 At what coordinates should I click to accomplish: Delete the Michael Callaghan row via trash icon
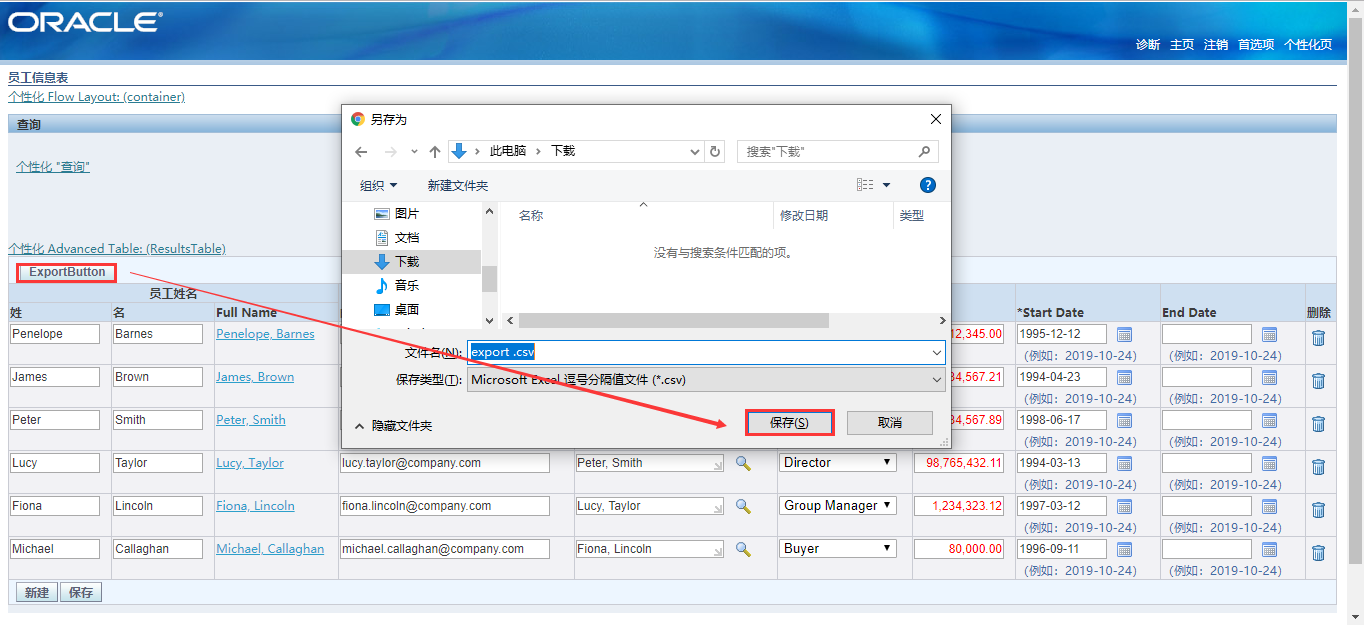point(1318,553)
